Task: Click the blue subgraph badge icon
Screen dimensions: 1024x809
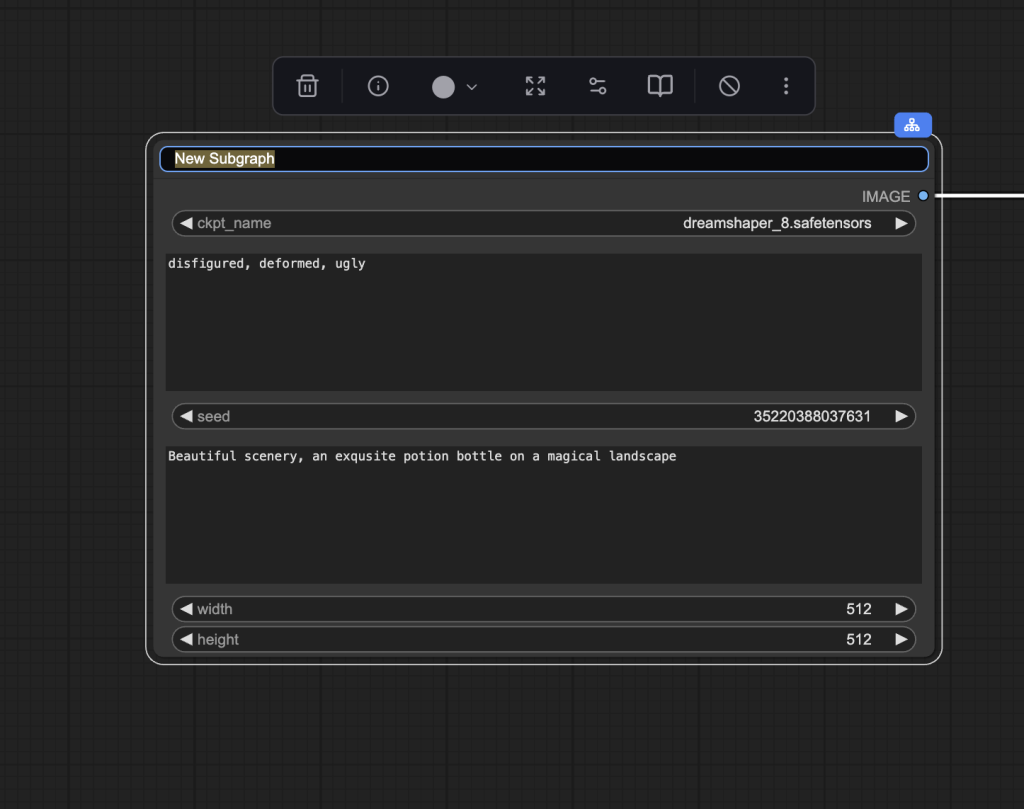Action: pos(912,125)
